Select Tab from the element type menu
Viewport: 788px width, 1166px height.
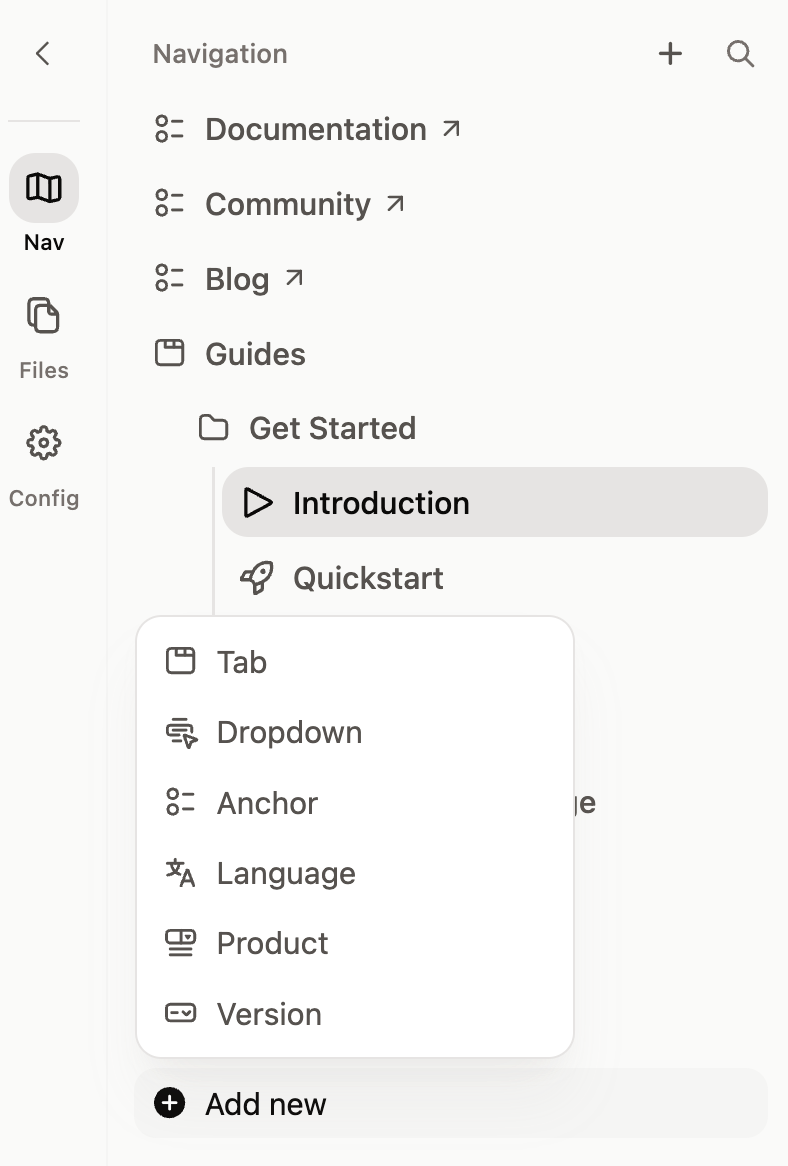[x=241, y=661]
